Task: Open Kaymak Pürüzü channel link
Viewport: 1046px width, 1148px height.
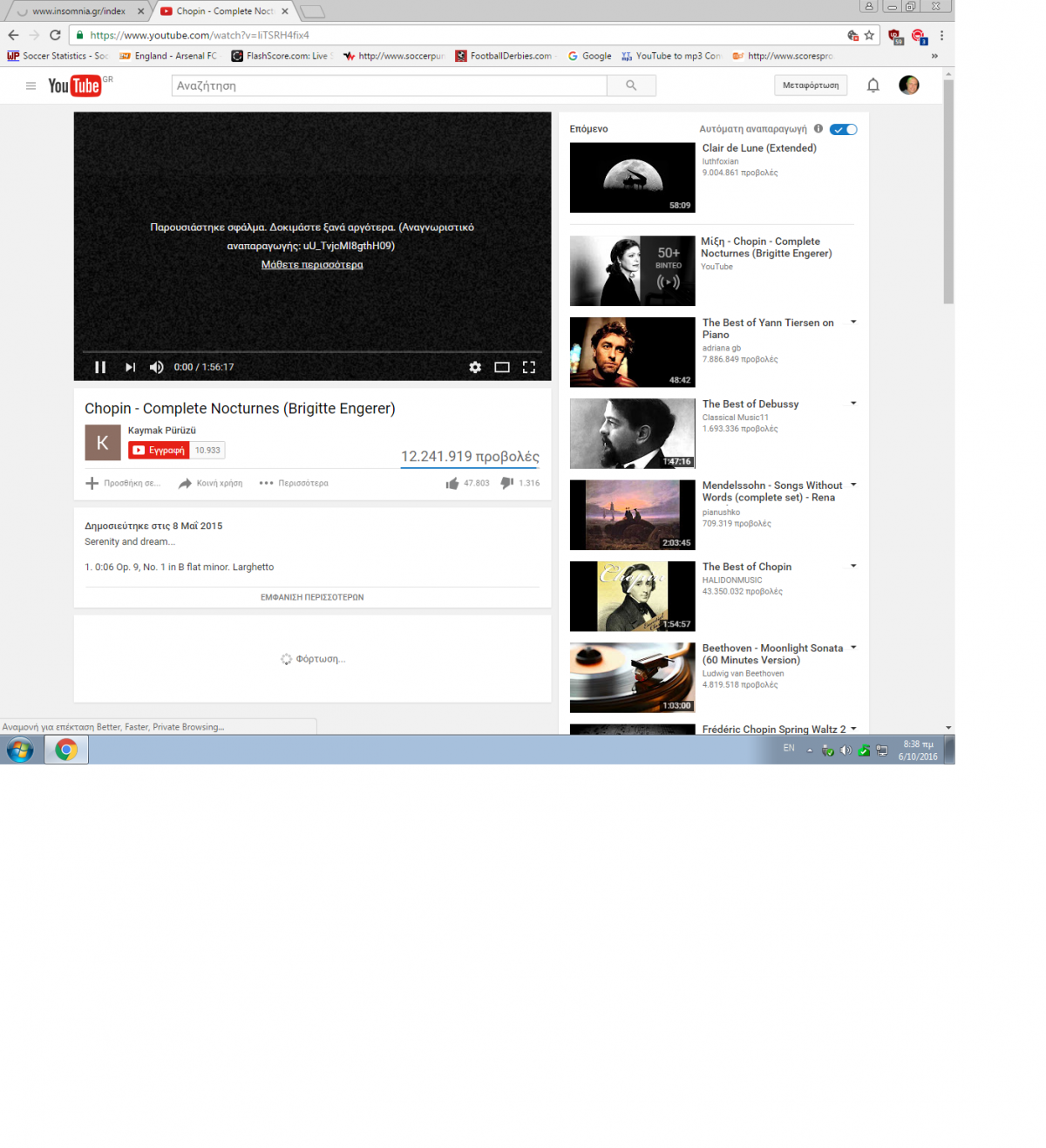Action: click(x=162, y=431)
